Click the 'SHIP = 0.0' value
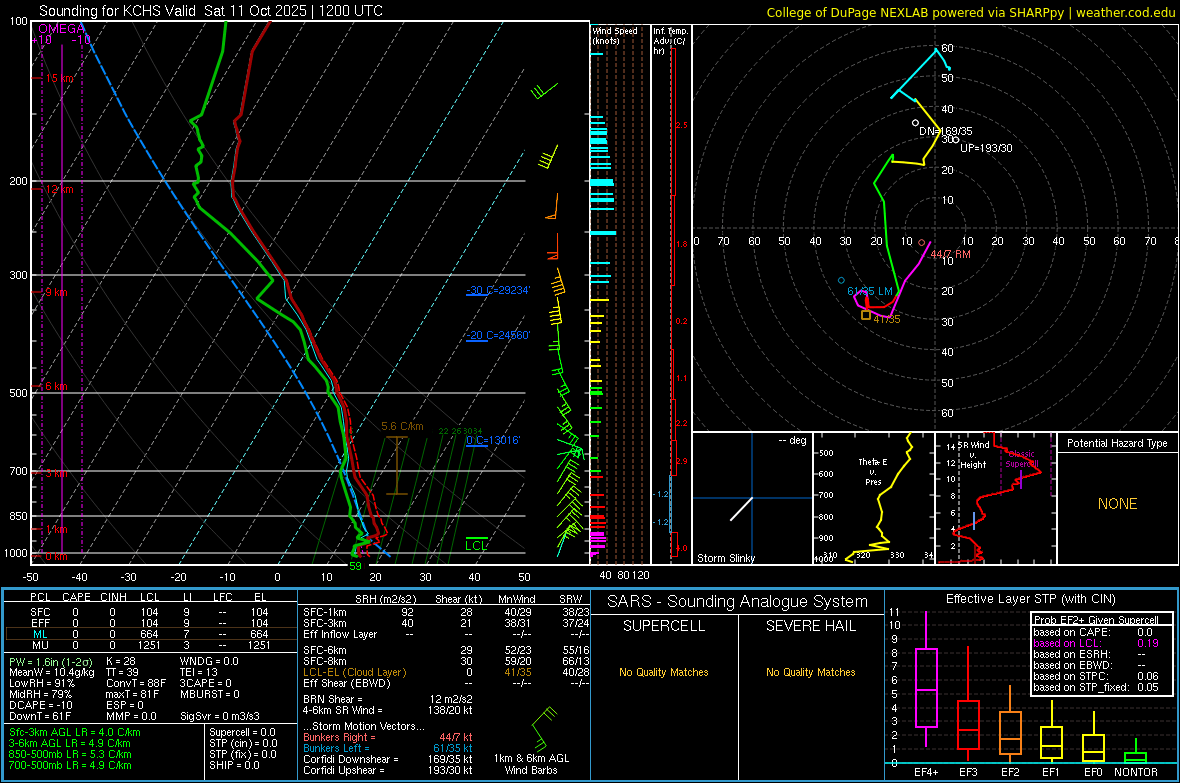 pos(233,766)
